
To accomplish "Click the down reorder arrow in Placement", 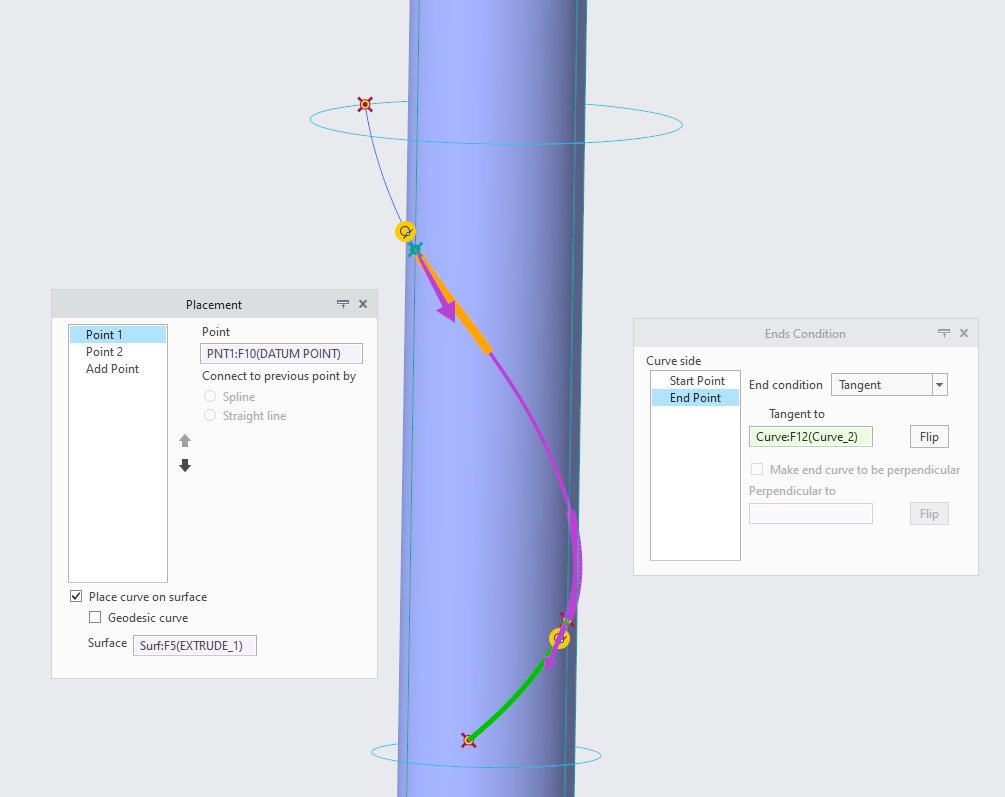I will (x=185, y=465).
